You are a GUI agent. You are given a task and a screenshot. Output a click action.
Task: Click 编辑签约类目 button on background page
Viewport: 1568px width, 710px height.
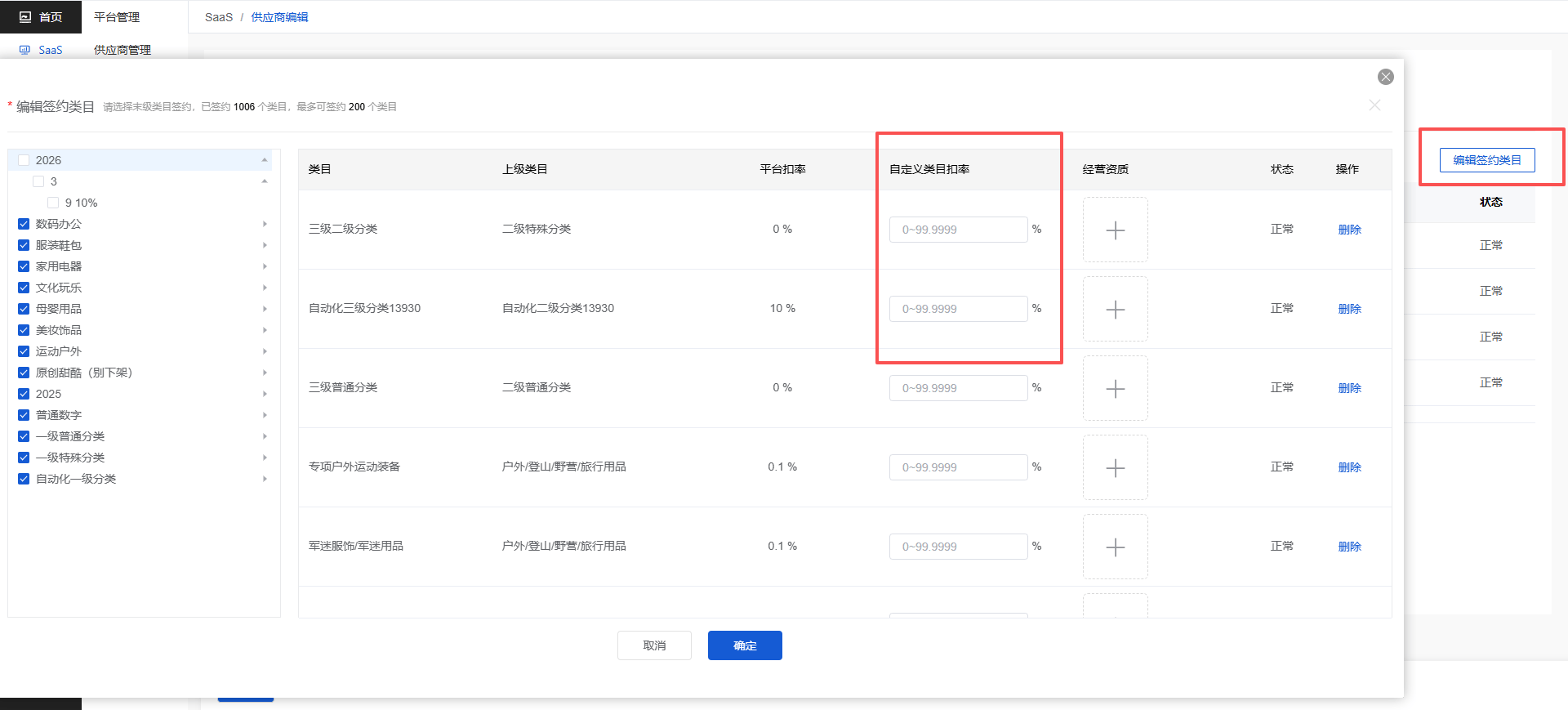pos(1487,160)
